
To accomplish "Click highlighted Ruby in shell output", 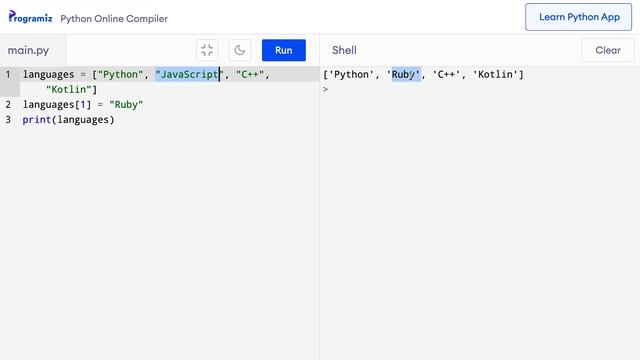I will [406, 74].
